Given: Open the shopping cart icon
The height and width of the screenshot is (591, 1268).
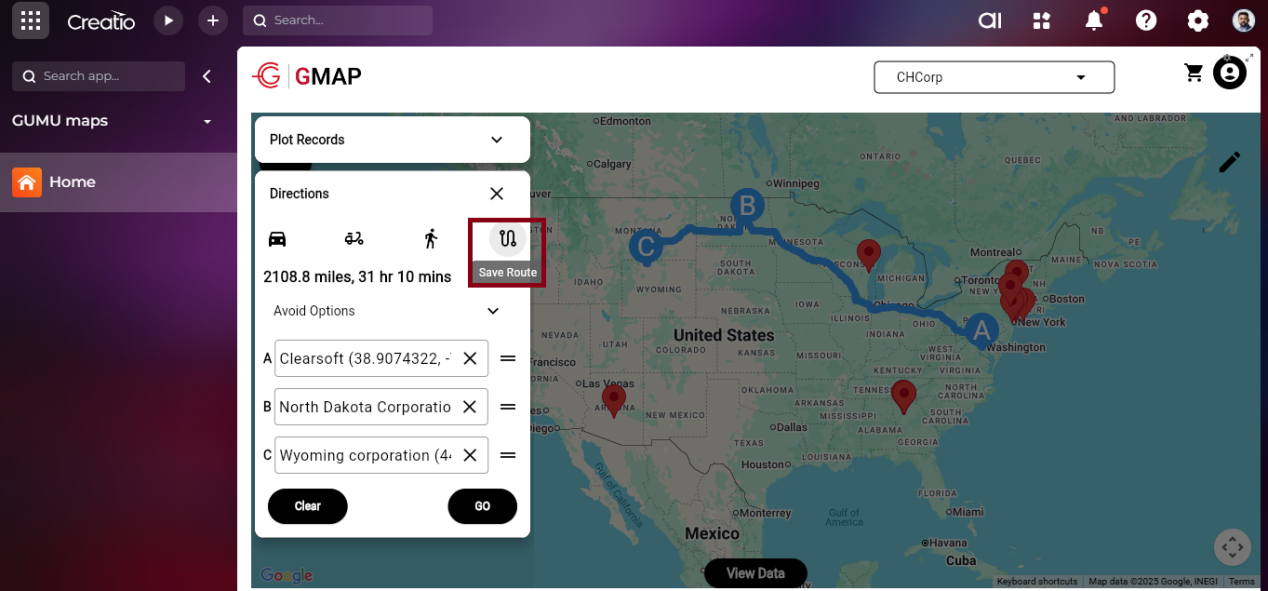Looking at the screenshot, I should (1193, 73).
